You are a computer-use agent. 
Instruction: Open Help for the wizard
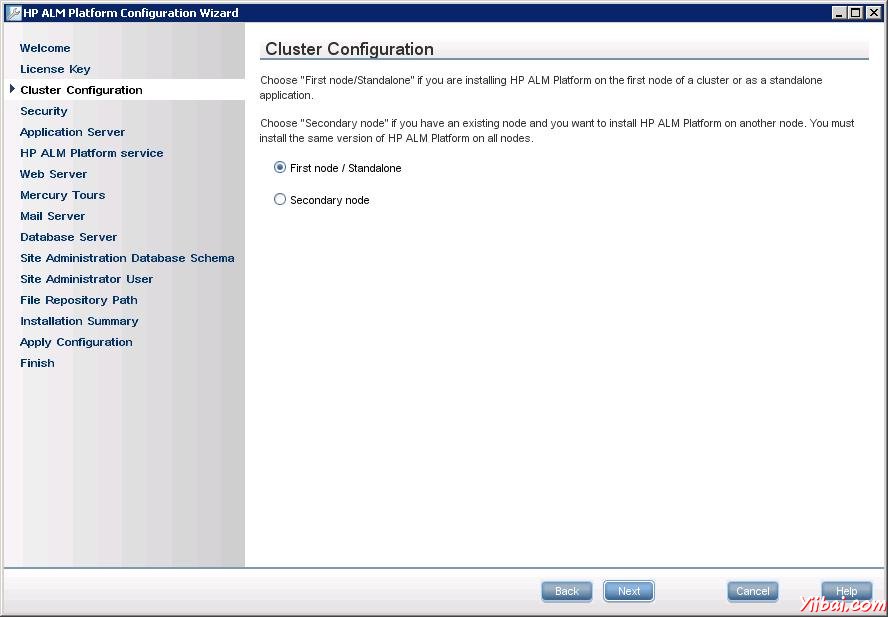coord(846,591)
